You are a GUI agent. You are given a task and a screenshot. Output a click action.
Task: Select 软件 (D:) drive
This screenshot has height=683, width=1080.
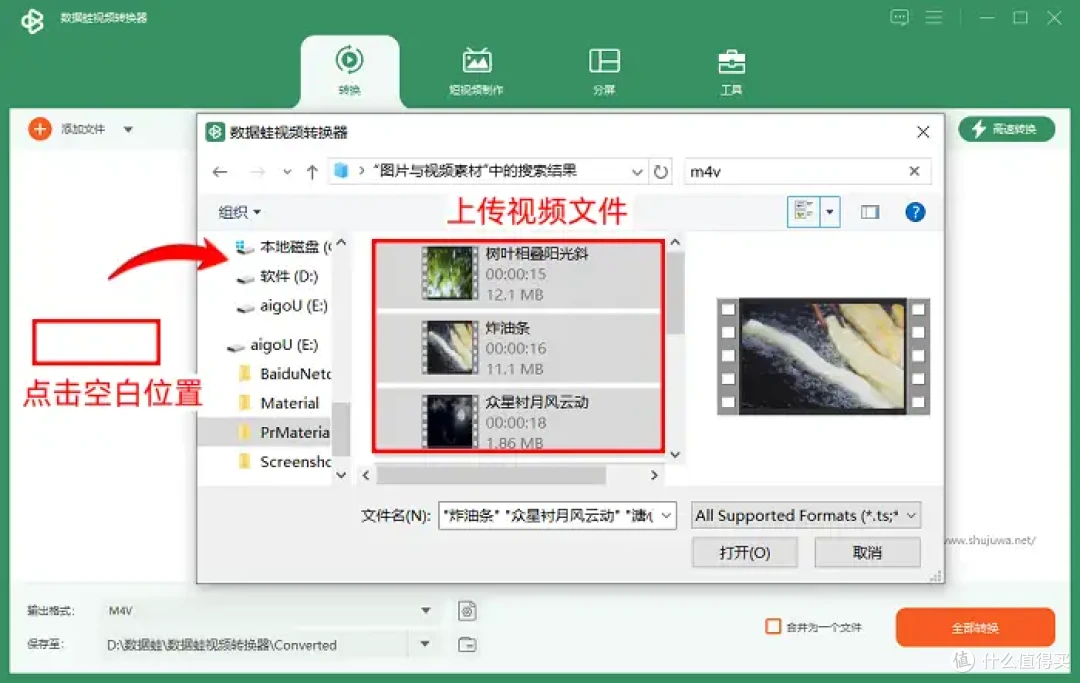(278, 276)
